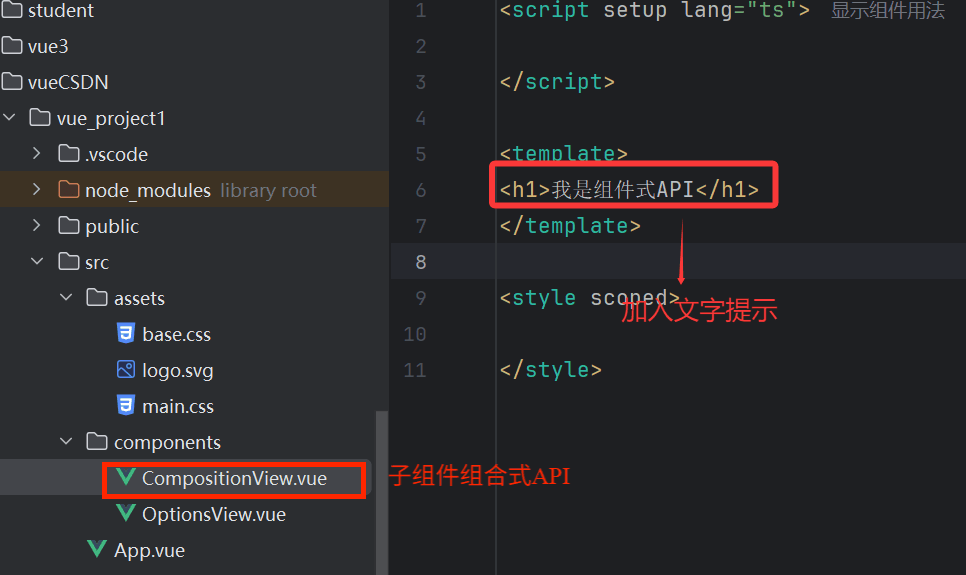Click the Vue icon of OptionsView.vue
Image resolution: width=966 pixels, height=575 pixels.
coord(126,512)
